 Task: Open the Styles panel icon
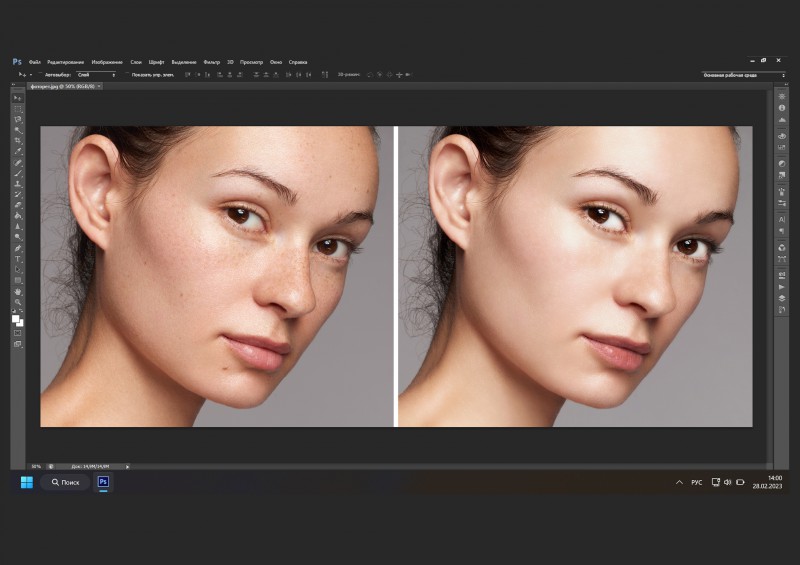[x=782, y=175]
